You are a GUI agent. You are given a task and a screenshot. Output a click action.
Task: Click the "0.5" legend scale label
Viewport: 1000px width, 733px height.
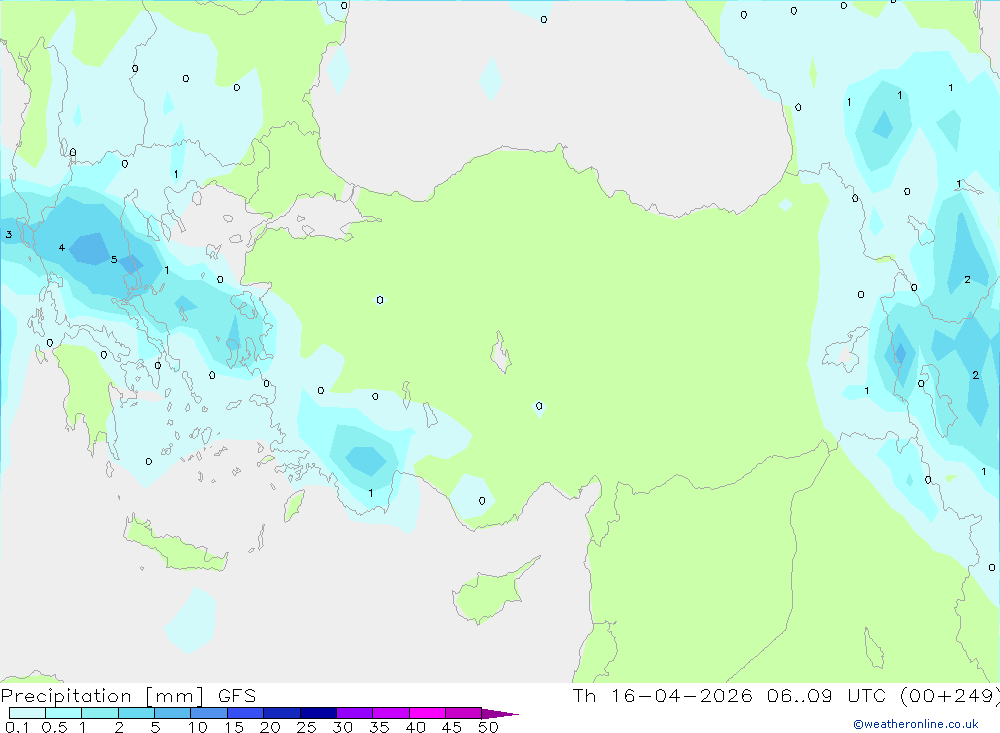(54, 727)
